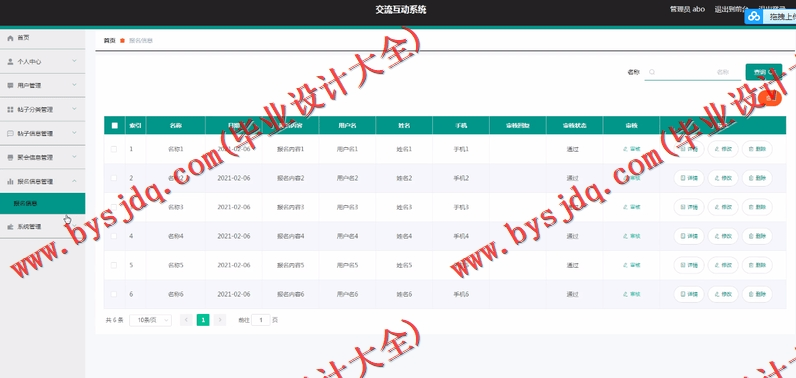Click 删除 for row 名称2
The image size is (796, 378).
pyautogui.click(x=757, y=178)
